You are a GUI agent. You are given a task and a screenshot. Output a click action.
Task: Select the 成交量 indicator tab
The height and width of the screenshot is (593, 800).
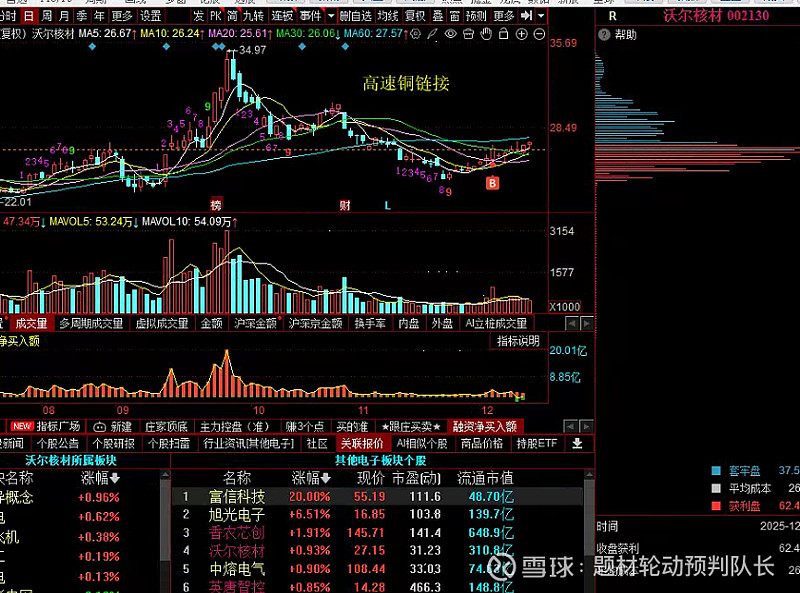point(31,323)
